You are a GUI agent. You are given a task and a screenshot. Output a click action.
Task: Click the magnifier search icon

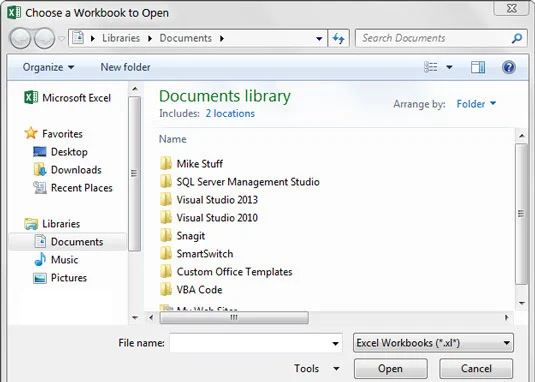(517, 38)
